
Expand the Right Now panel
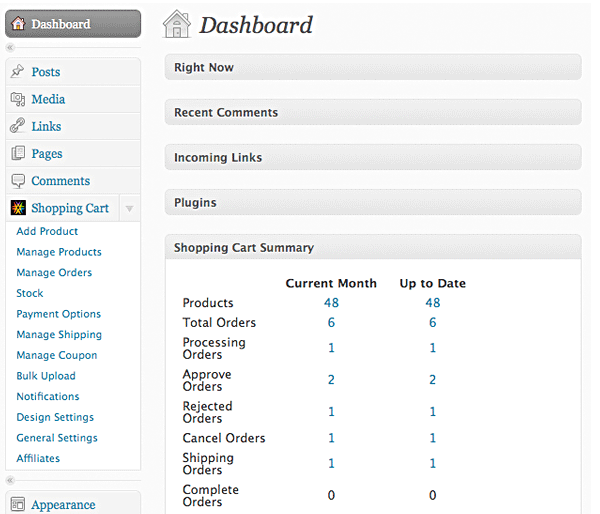pyautogui.click(x=373, y=67)
